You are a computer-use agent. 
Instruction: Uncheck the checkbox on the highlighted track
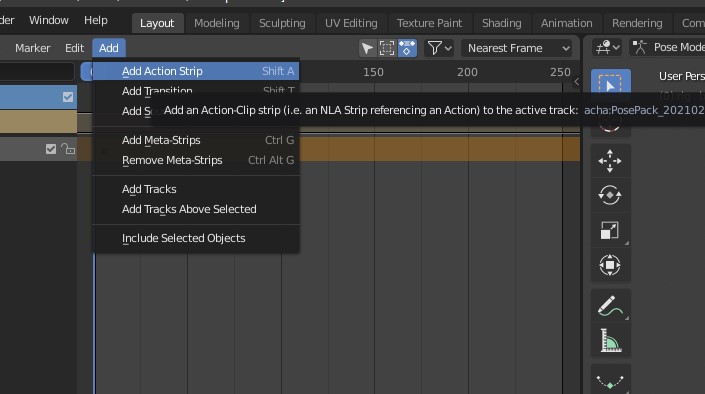68,97
